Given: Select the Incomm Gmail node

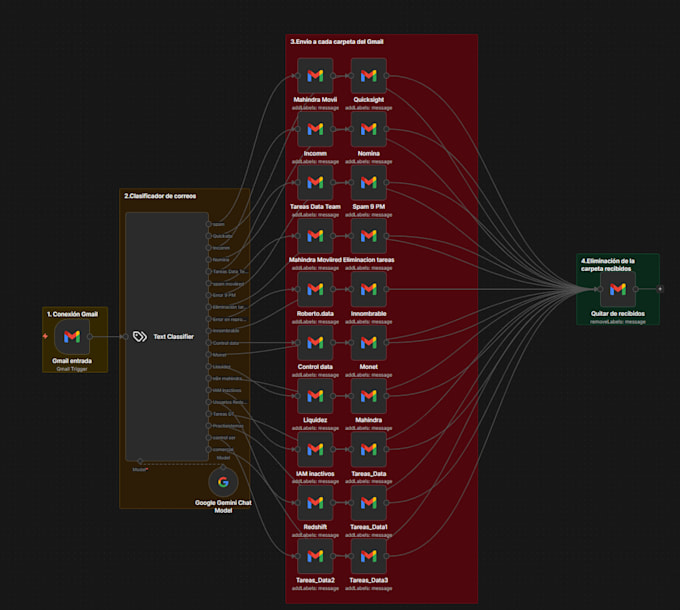Looking at the screenshot, I should point(315,129).
